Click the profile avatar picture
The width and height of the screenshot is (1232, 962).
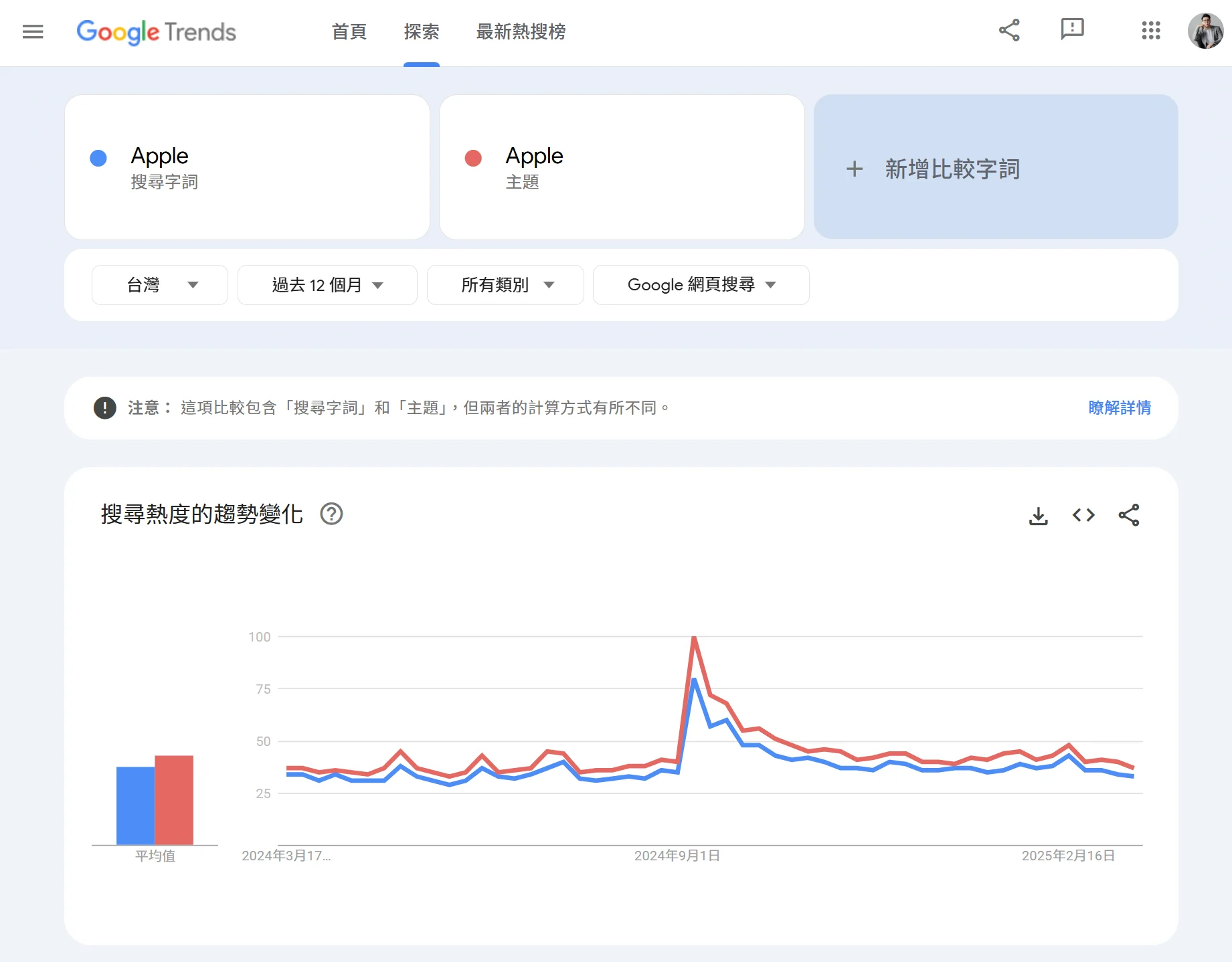click(x=1206, y=31)
